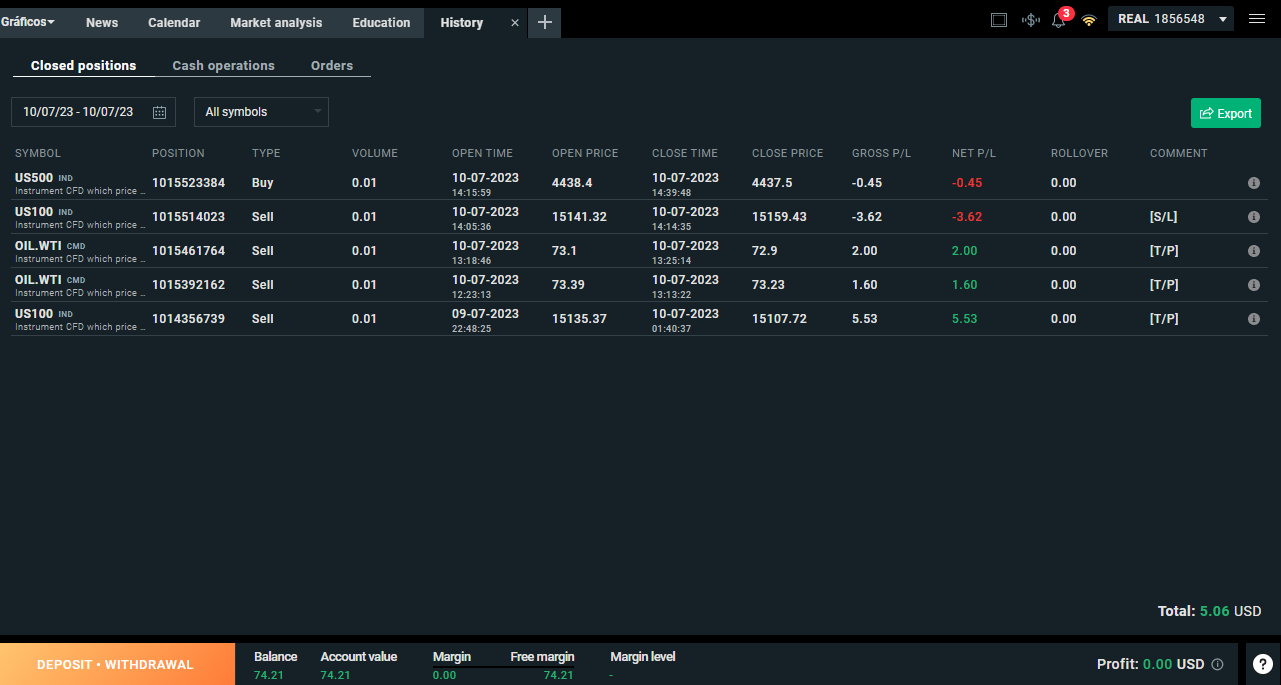
Task: Open the hamburger main menu
Action: coord(1257,19)
